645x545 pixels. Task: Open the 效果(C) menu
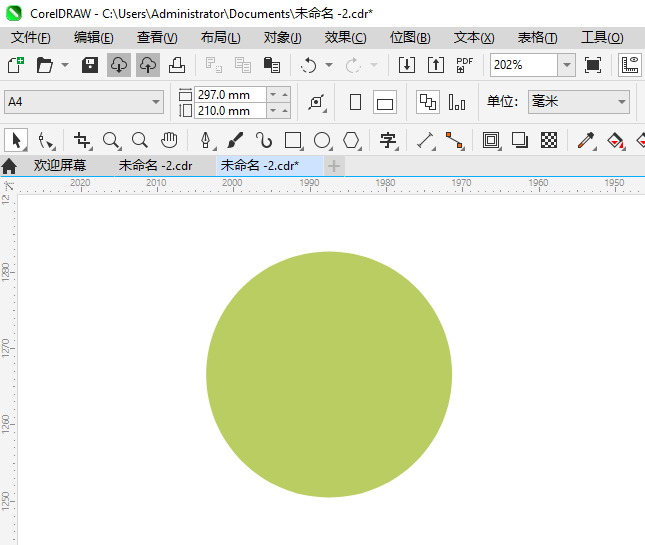pos(345,38)
